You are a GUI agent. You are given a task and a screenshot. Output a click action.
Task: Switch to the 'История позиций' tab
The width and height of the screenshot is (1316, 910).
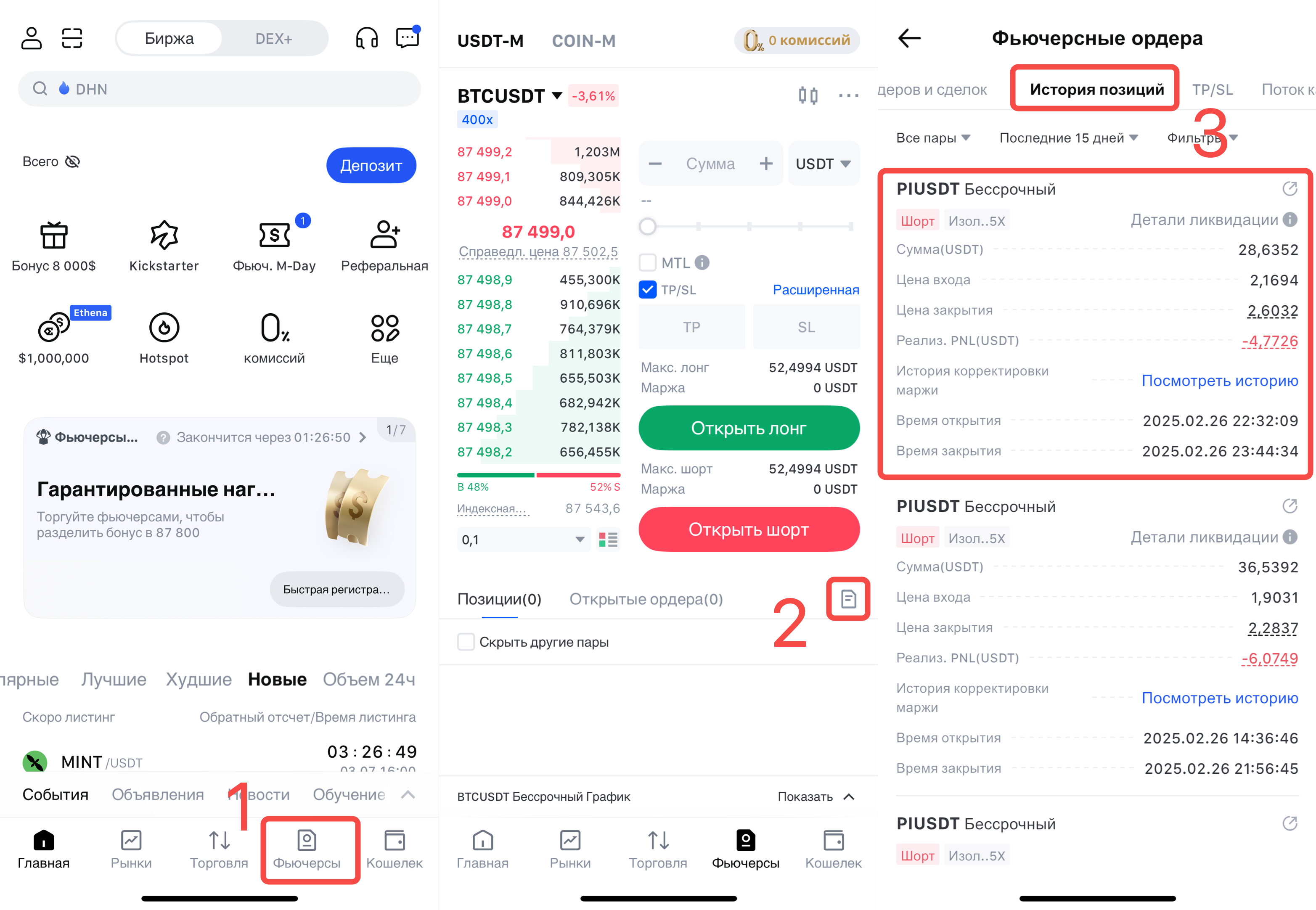point(1096,90)
